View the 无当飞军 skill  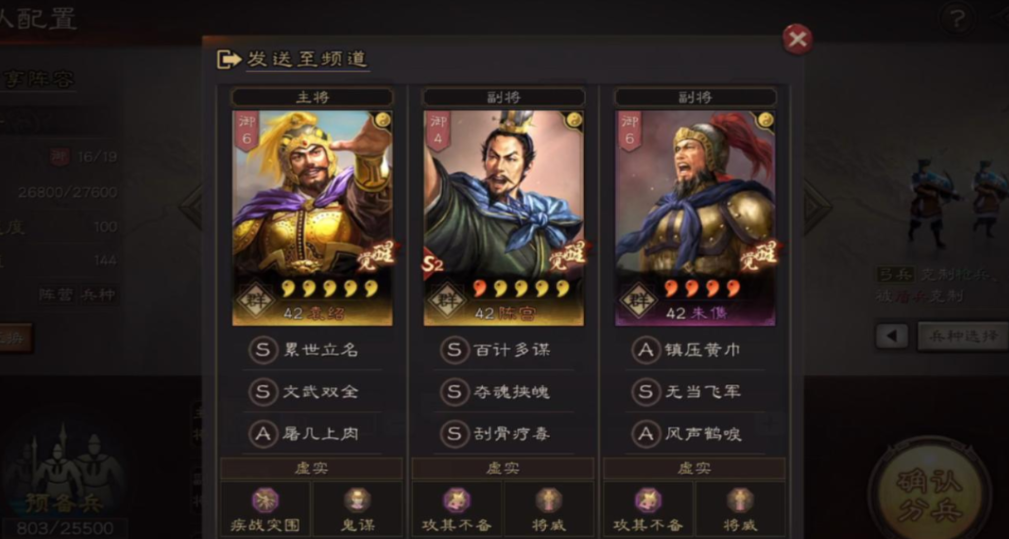[x=695, y=392]
